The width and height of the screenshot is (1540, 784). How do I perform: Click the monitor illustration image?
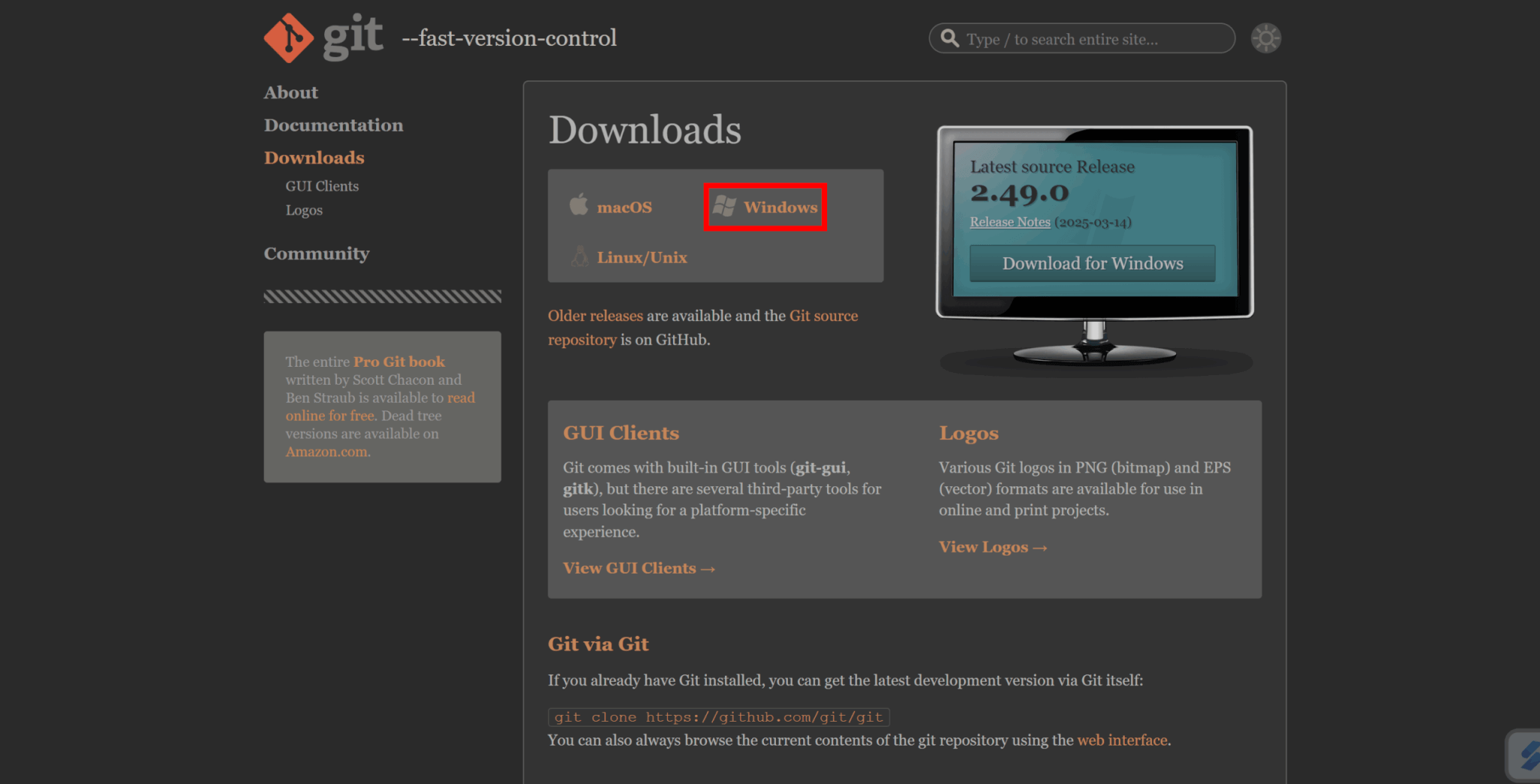coord(1094,250)
